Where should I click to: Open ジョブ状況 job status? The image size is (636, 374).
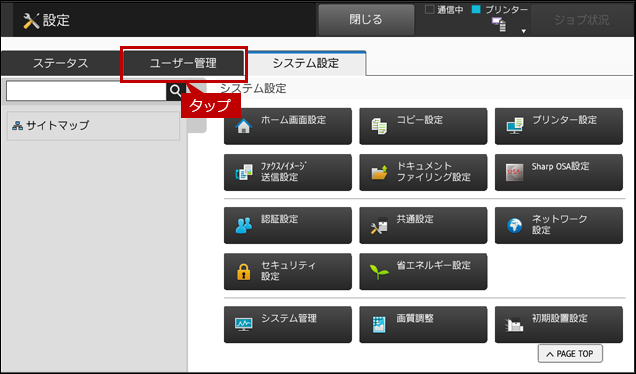(582, 19)
